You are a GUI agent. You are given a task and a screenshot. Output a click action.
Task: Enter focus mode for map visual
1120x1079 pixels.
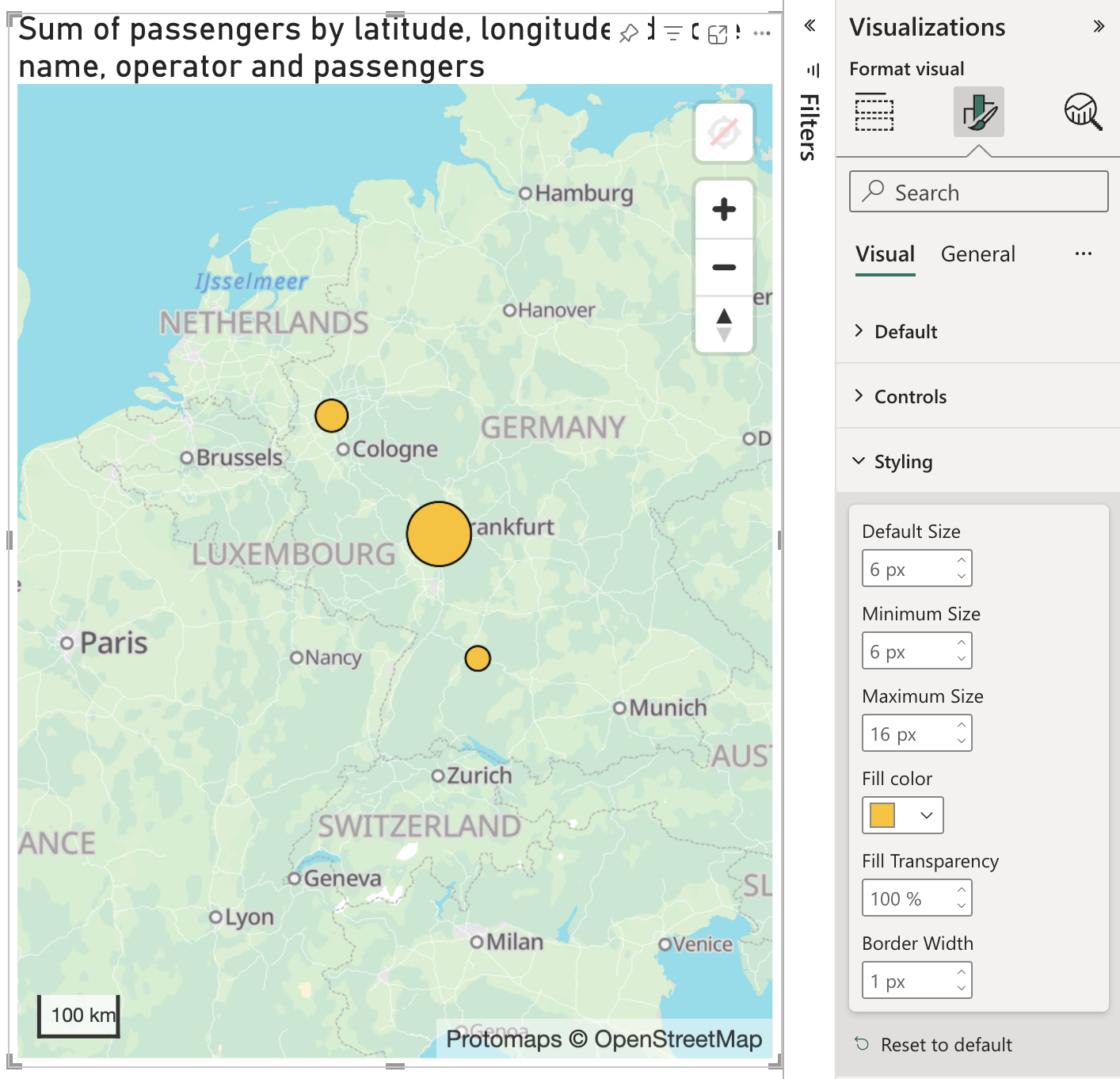pos(718,34)
